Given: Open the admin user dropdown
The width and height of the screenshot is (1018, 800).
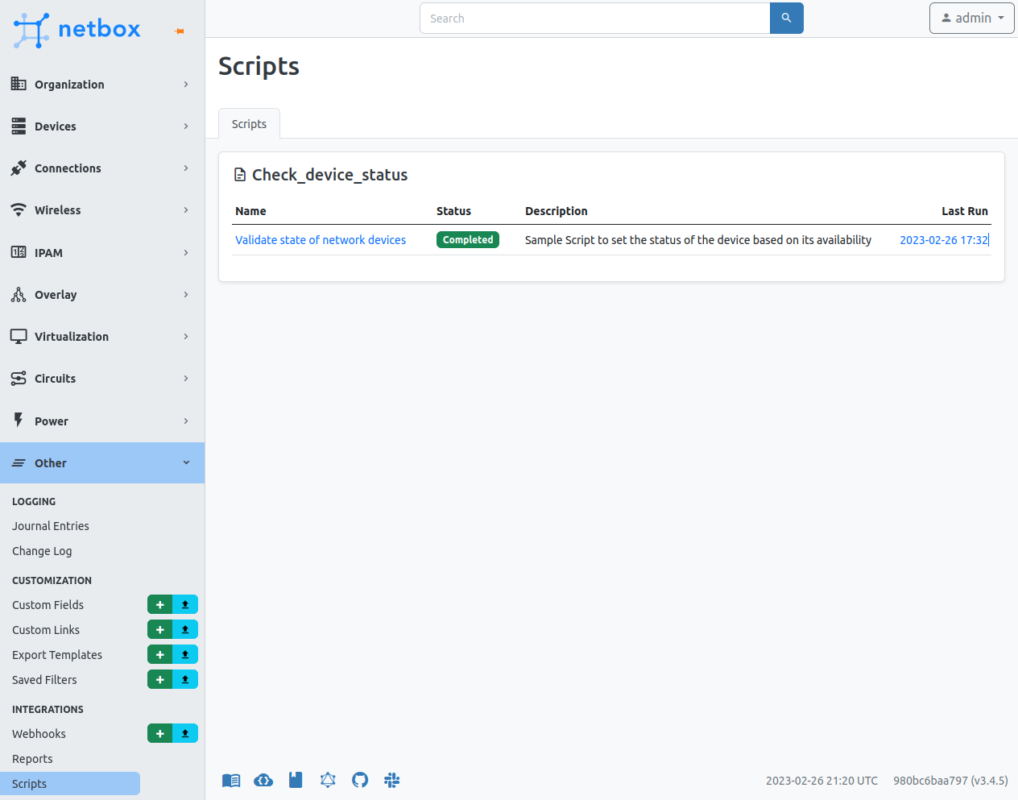Looking at the screenshot, I should pyautogui.click(x=971, y=18).
